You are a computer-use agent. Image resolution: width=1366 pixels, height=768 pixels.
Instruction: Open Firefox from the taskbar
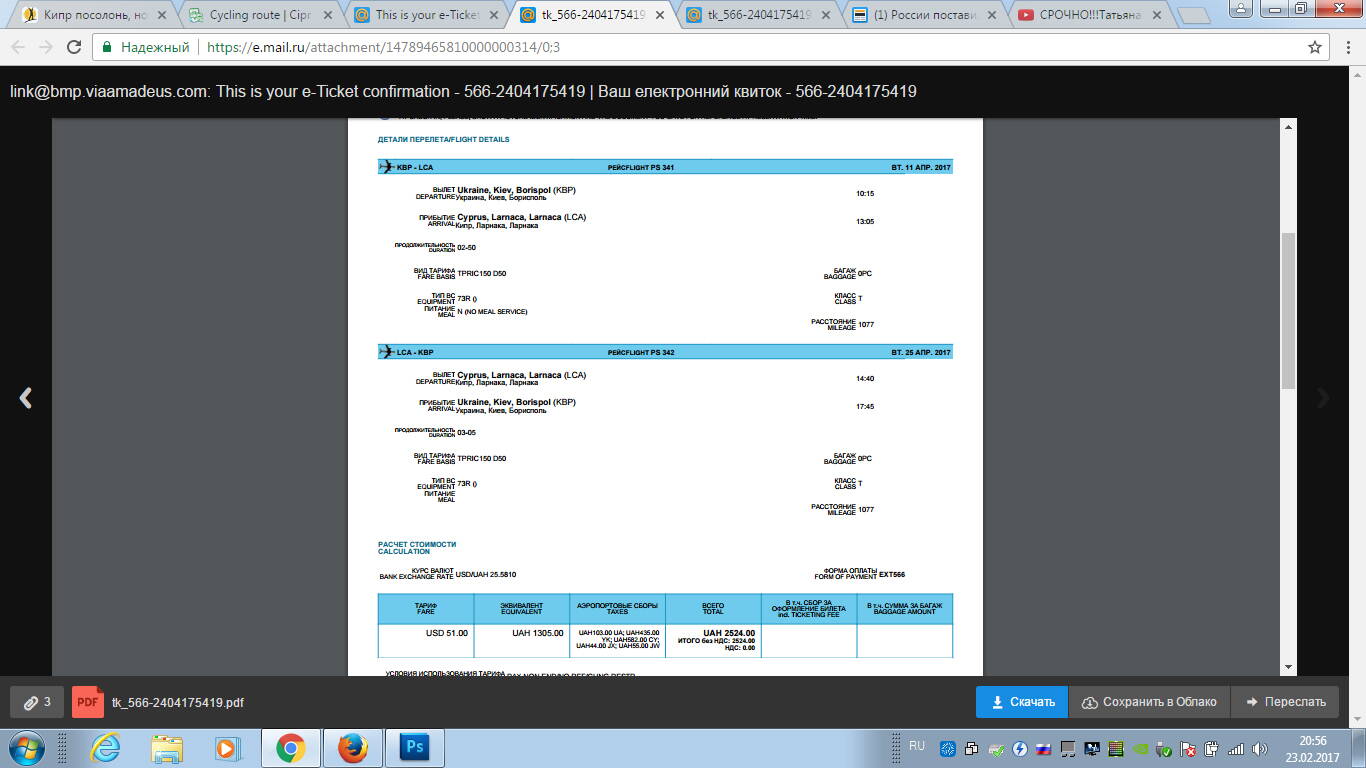(352, 748)
